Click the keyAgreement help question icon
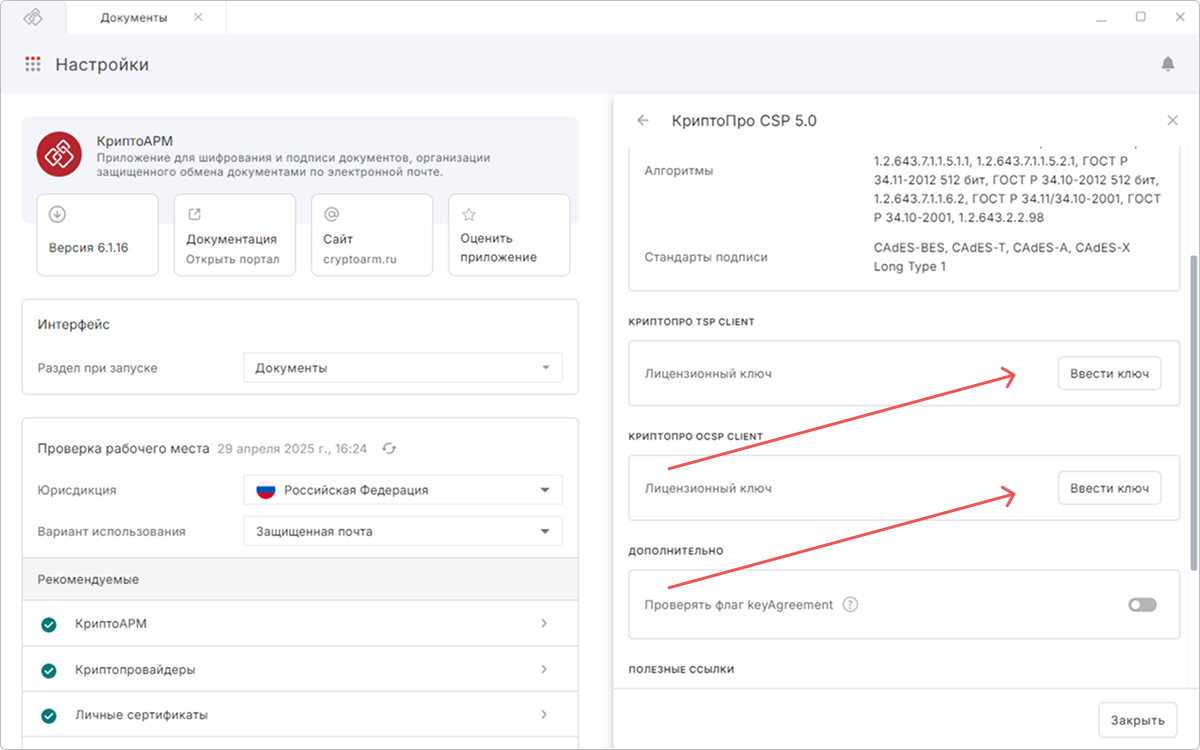The width and height of the screenshot is (1200, 750). [850, 605]
